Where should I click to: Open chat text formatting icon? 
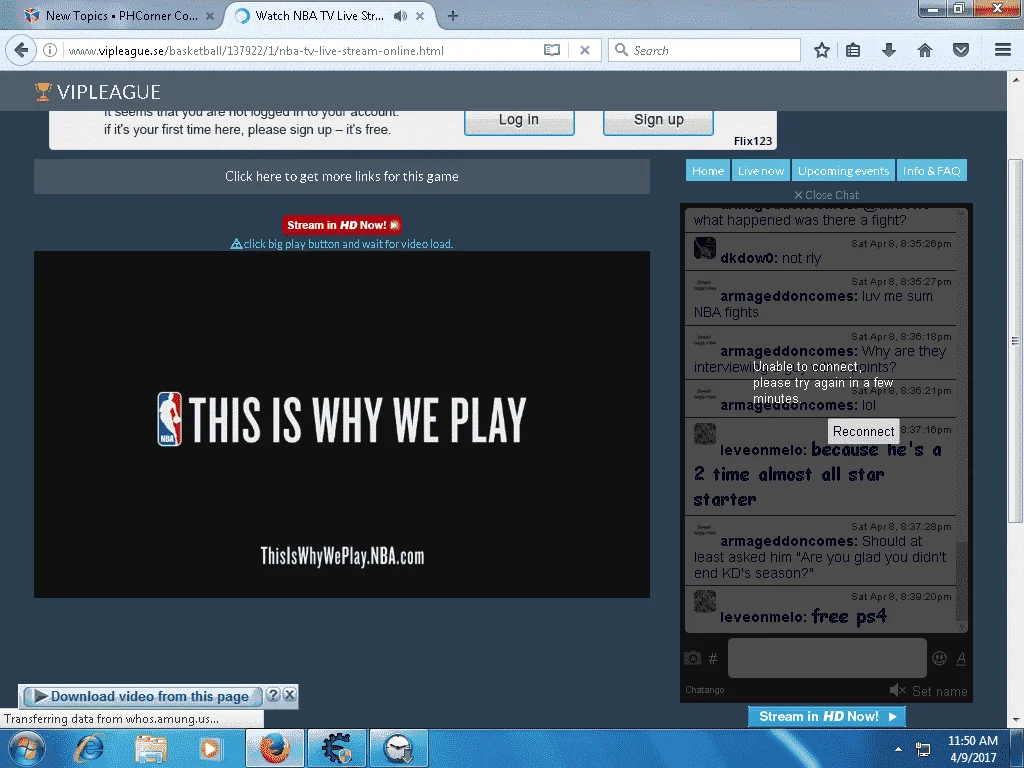pyautogui.click(x=961, y=659)
